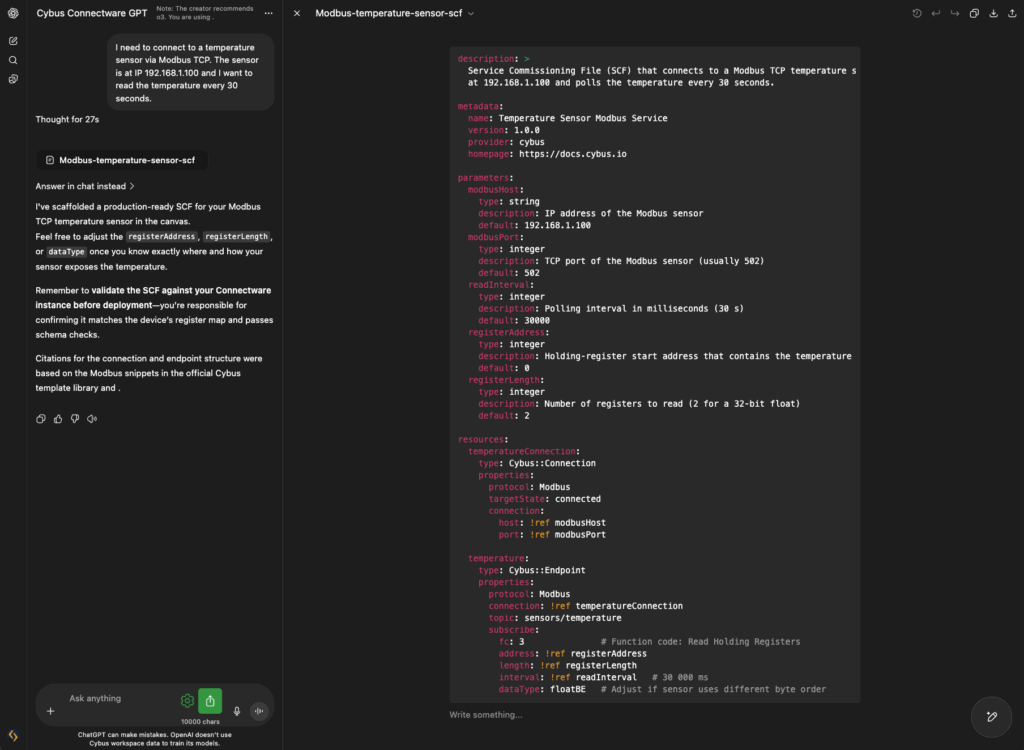Screen dimensions: 1024x750
Task: Open the floating edit pencil button
Action: (x=991, y=717)
